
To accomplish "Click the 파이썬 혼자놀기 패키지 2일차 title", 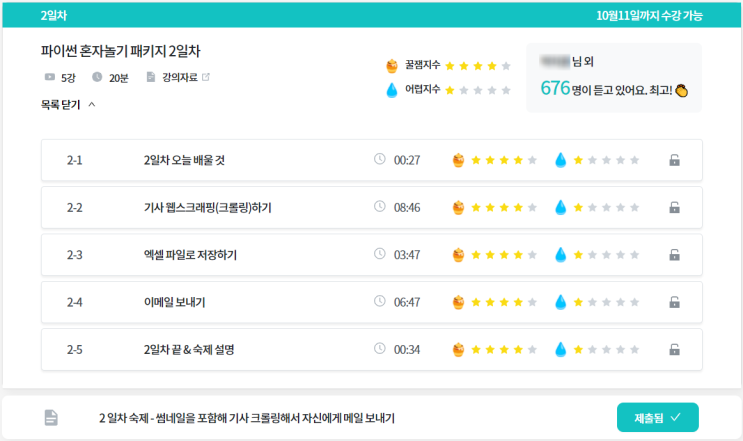I will (x=121, y=51).
